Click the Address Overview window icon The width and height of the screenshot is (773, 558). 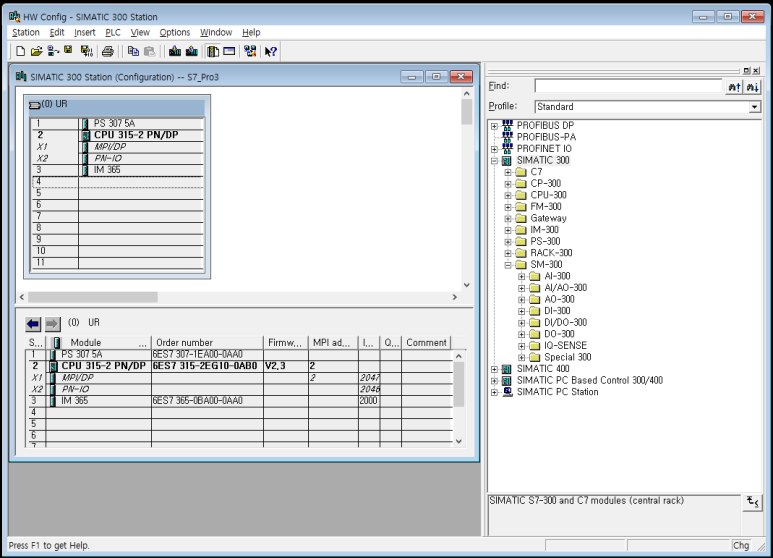[229, 51]
